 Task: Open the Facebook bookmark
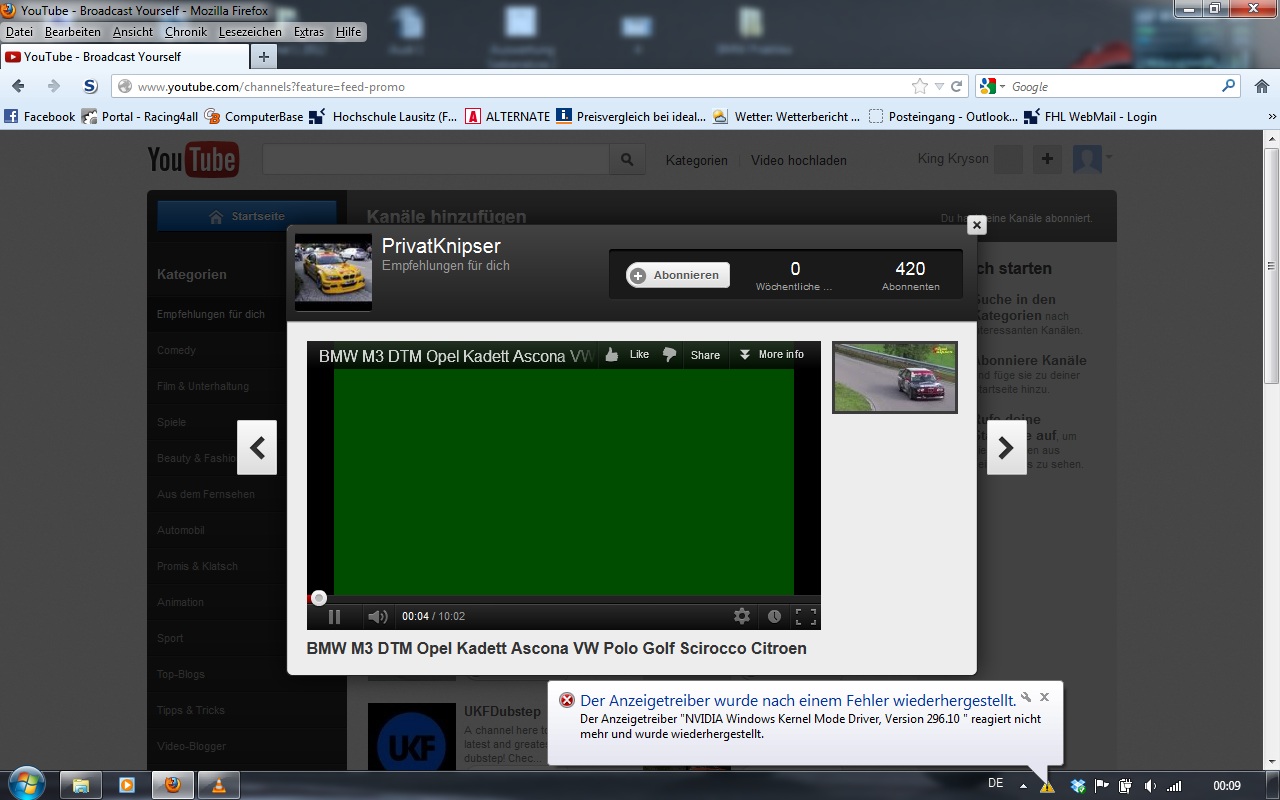(40, 116)
